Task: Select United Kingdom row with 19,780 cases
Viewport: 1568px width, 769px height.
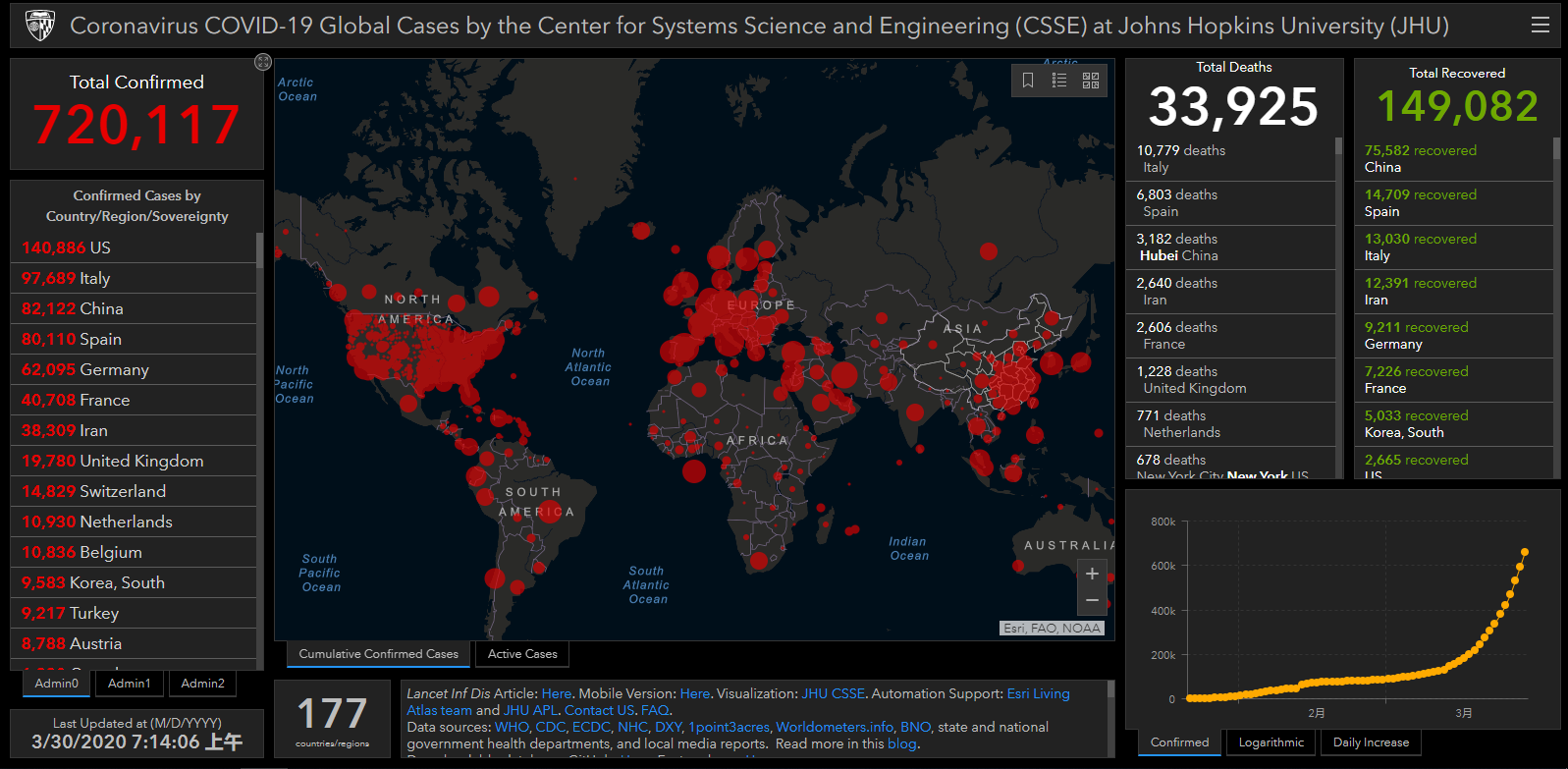Action: click(135, 461)
